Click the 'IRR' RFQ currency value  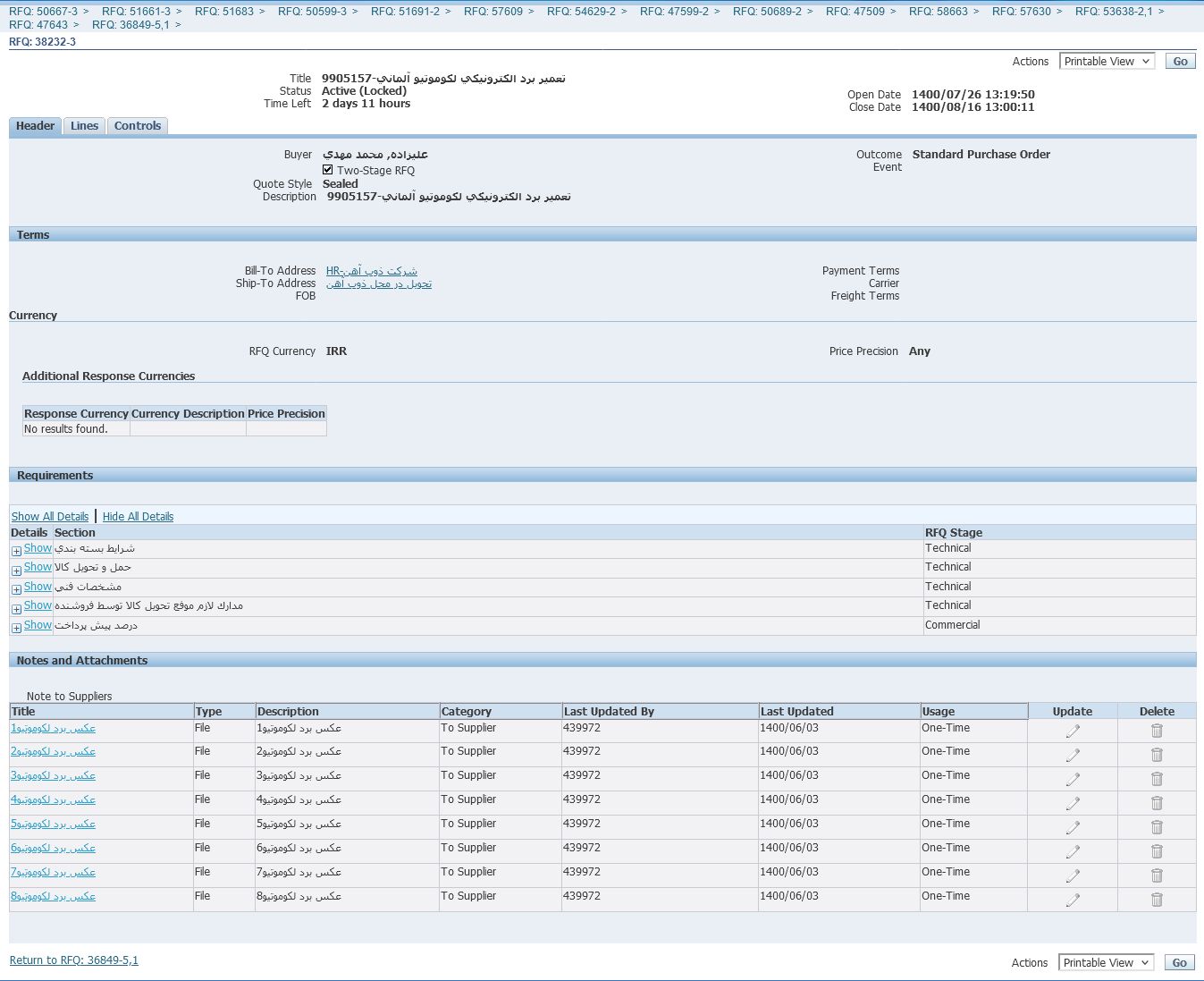click(336, 351)
